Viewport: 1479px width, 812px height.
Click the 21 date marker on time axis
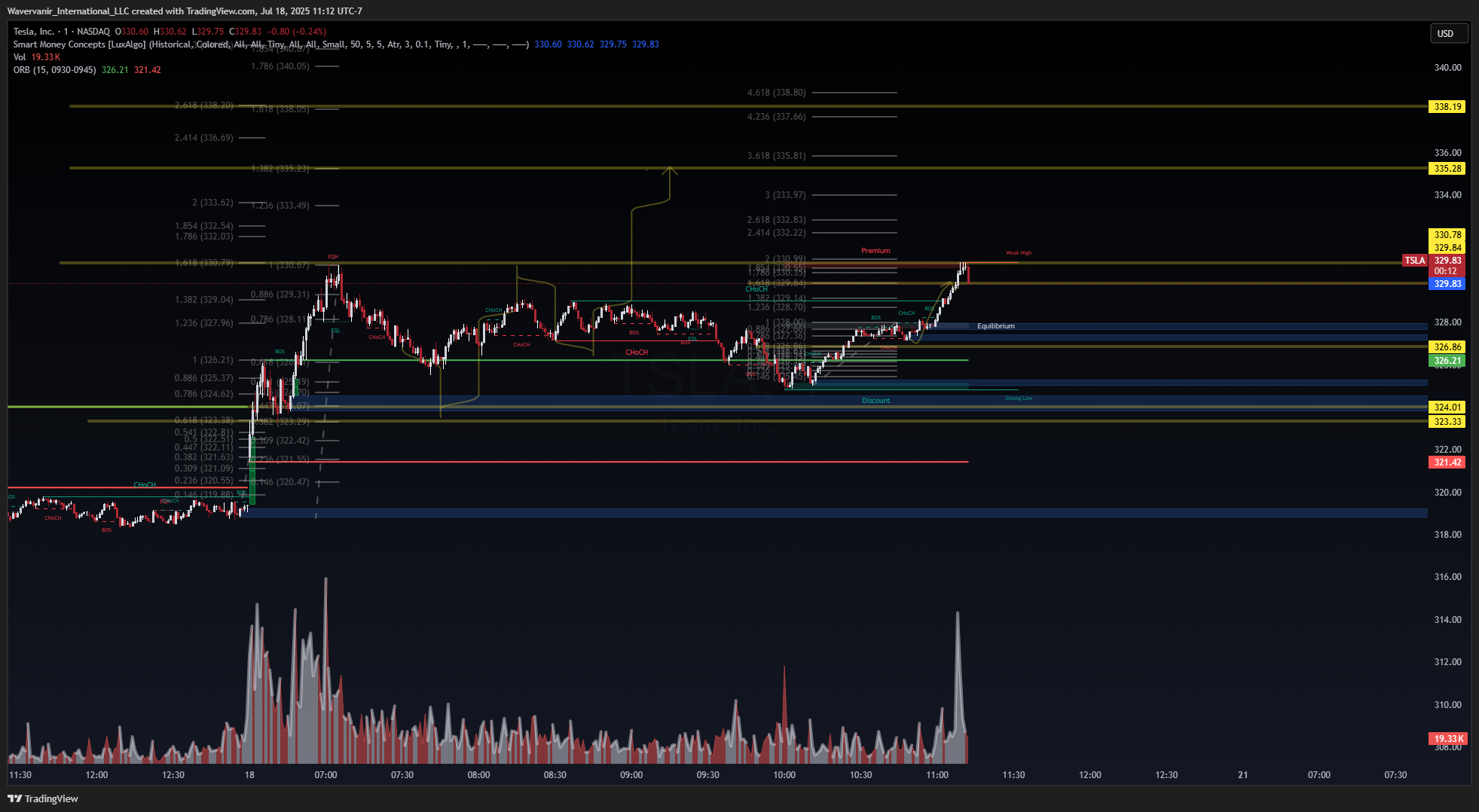(1242, 775)
